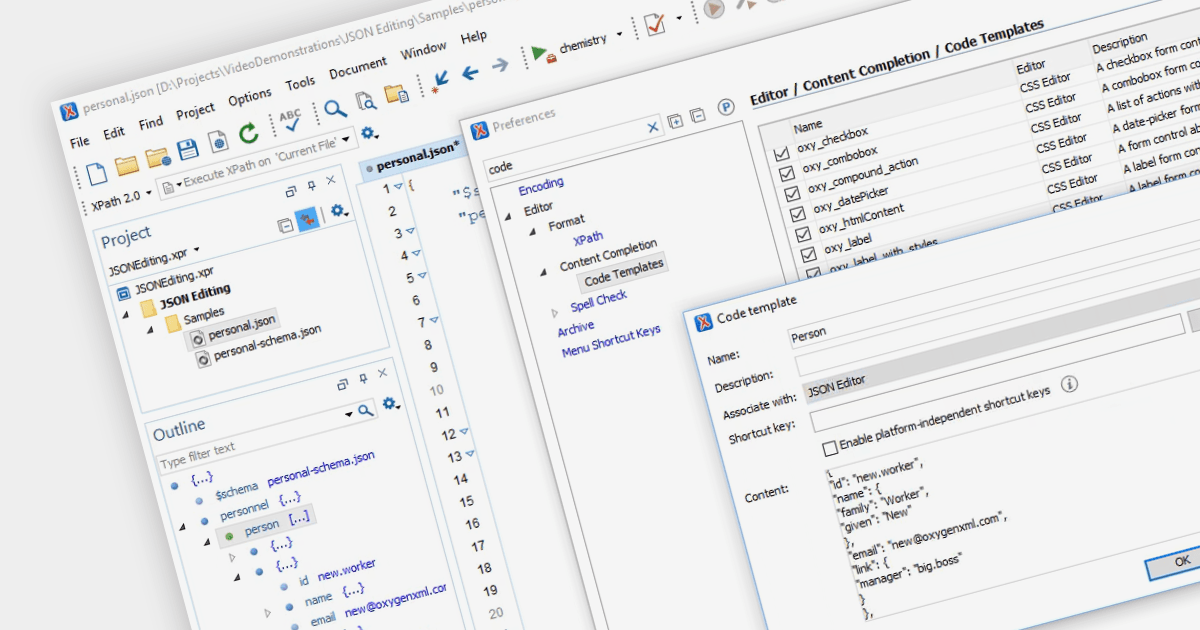The image size is (1200, 630).
Task: Click Collapse All icon in Project panel
Action: (x=286, y=226)
